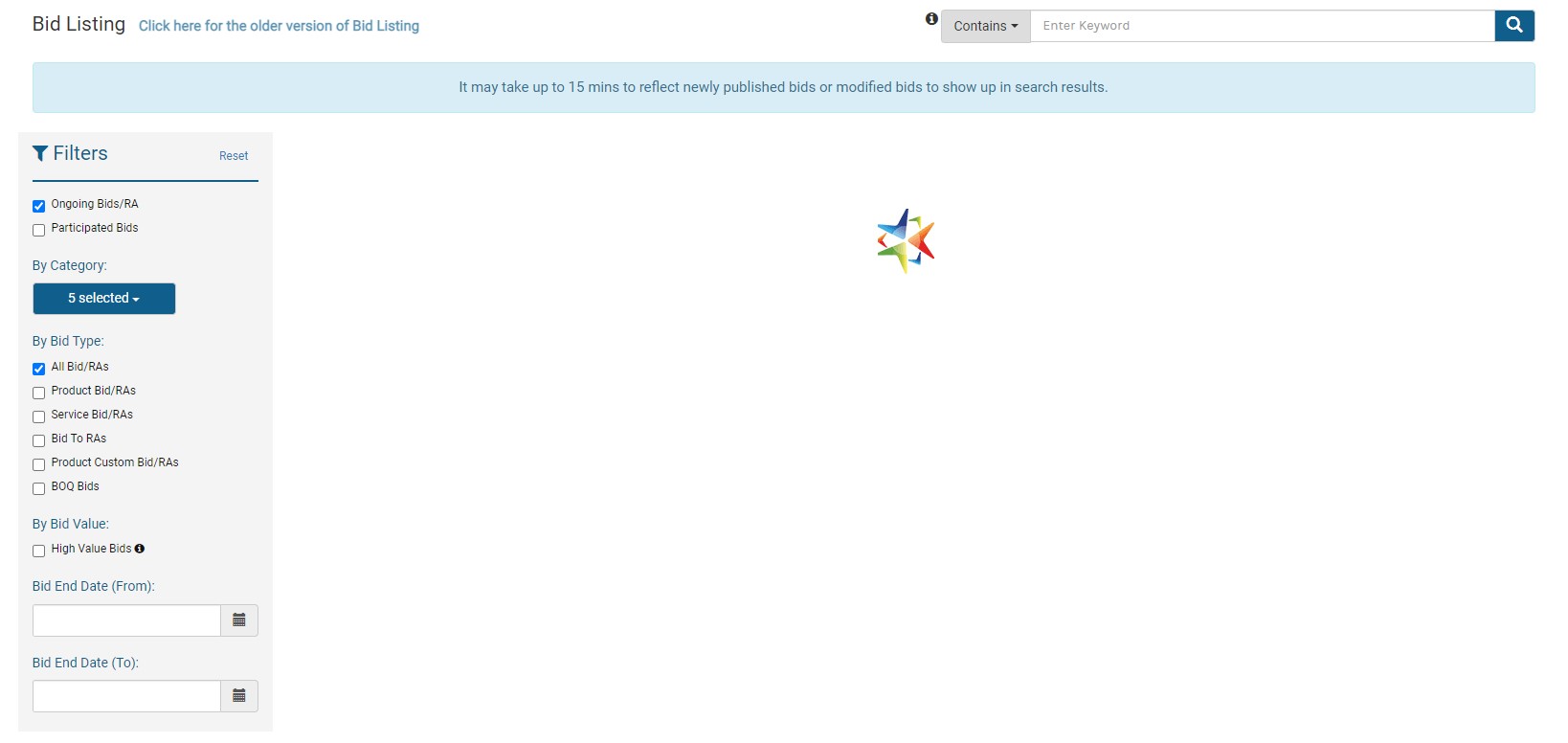Image resolution: width=1568 pixels, height=743 pixels.
Task: Click the info icon beside Contains dropdown
Action: [931, 19]
